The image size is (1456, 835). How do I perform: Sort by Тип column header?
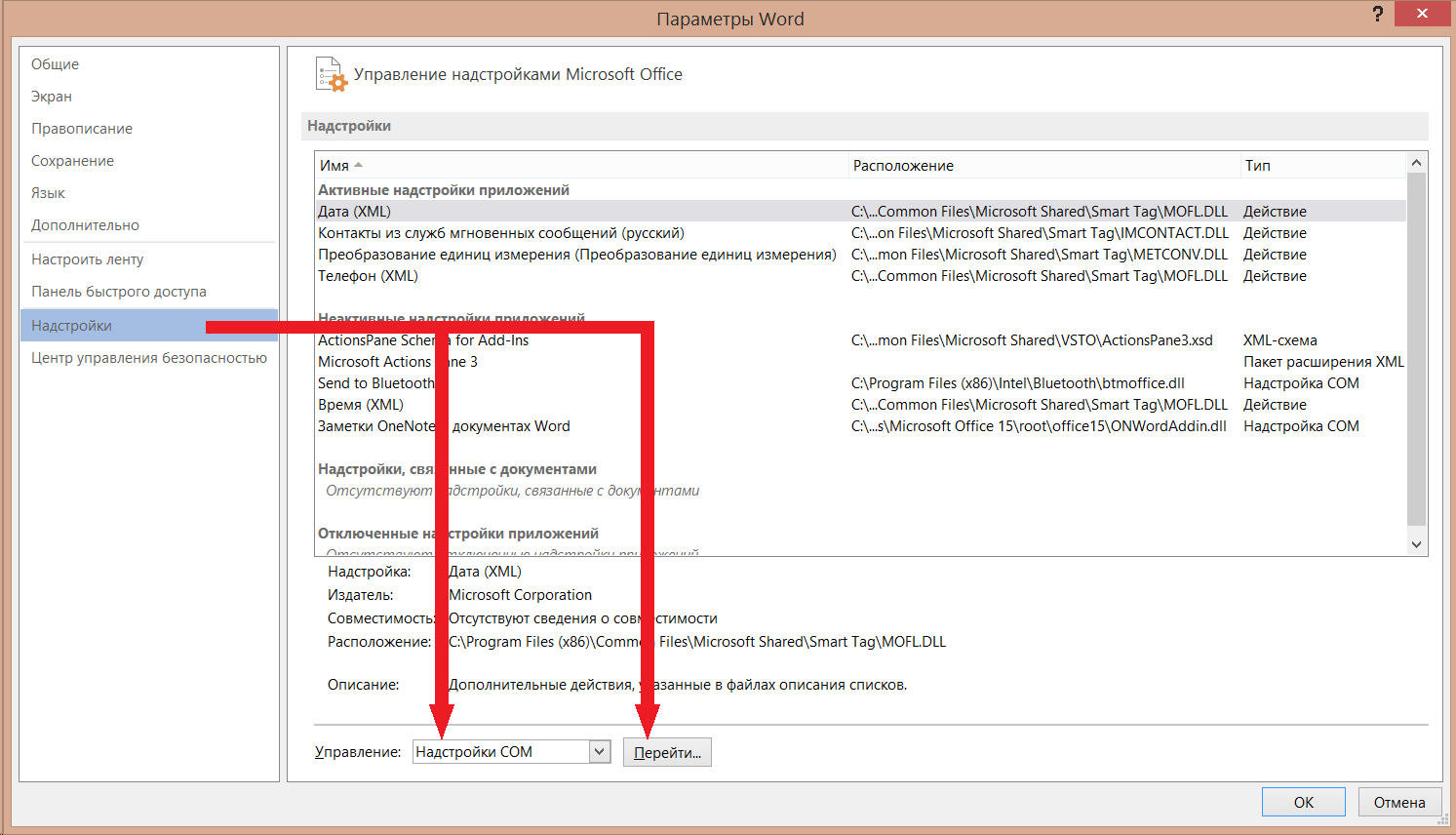pyautogui.click(x=1323, y=166)
